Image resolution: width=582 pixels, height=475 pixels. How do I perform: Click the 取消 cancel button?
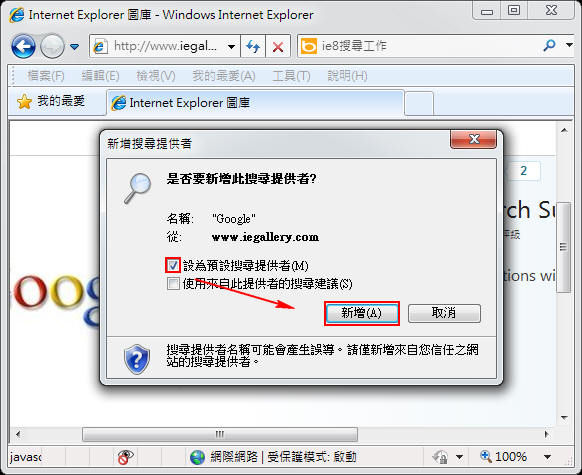coord(444,313)
